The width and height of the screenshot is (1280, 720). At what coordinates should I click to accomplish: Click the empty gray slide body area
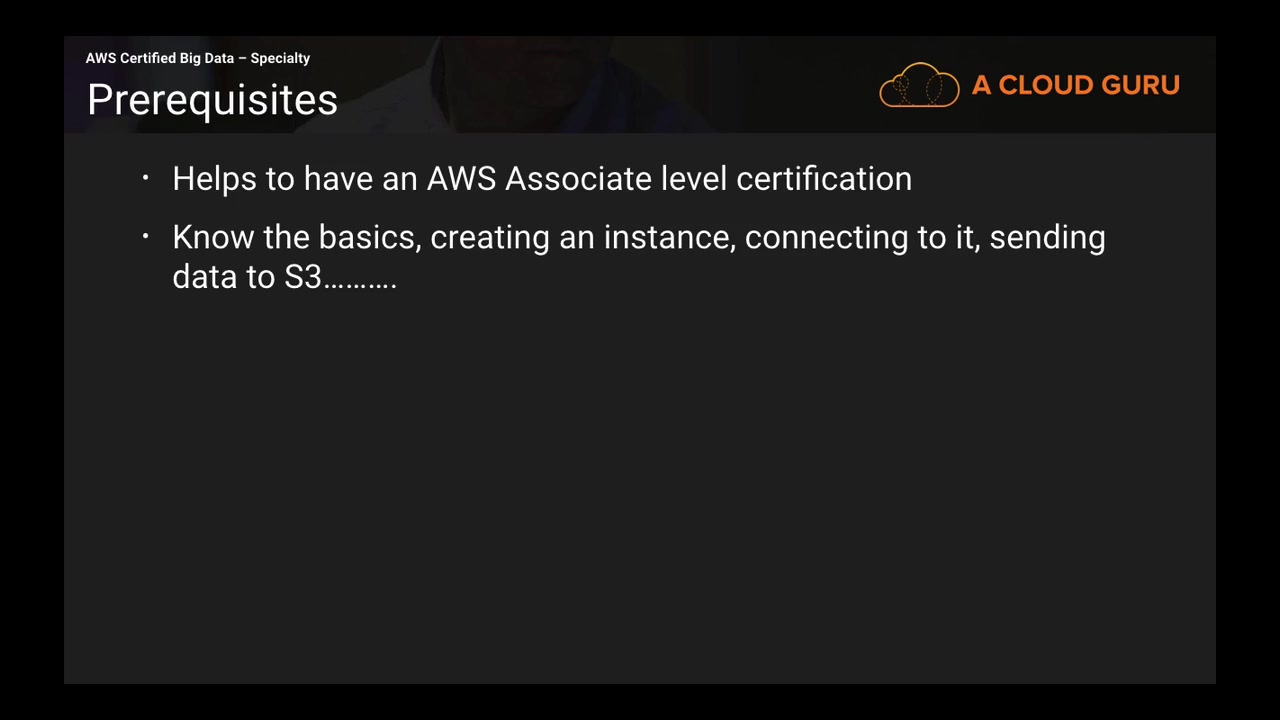pyautogui.click(x=640, y=480)
